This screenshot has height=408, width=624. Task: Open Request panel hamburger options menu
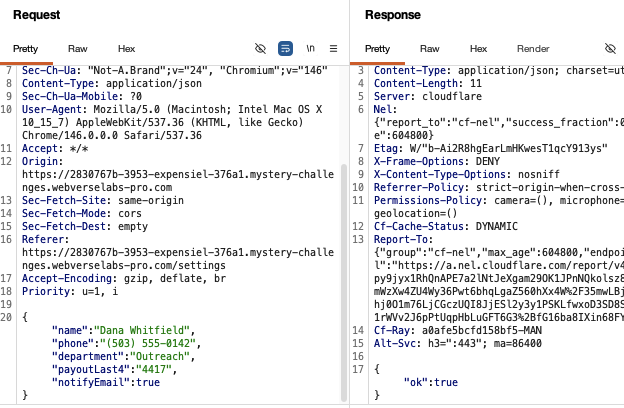click(333, 49)
